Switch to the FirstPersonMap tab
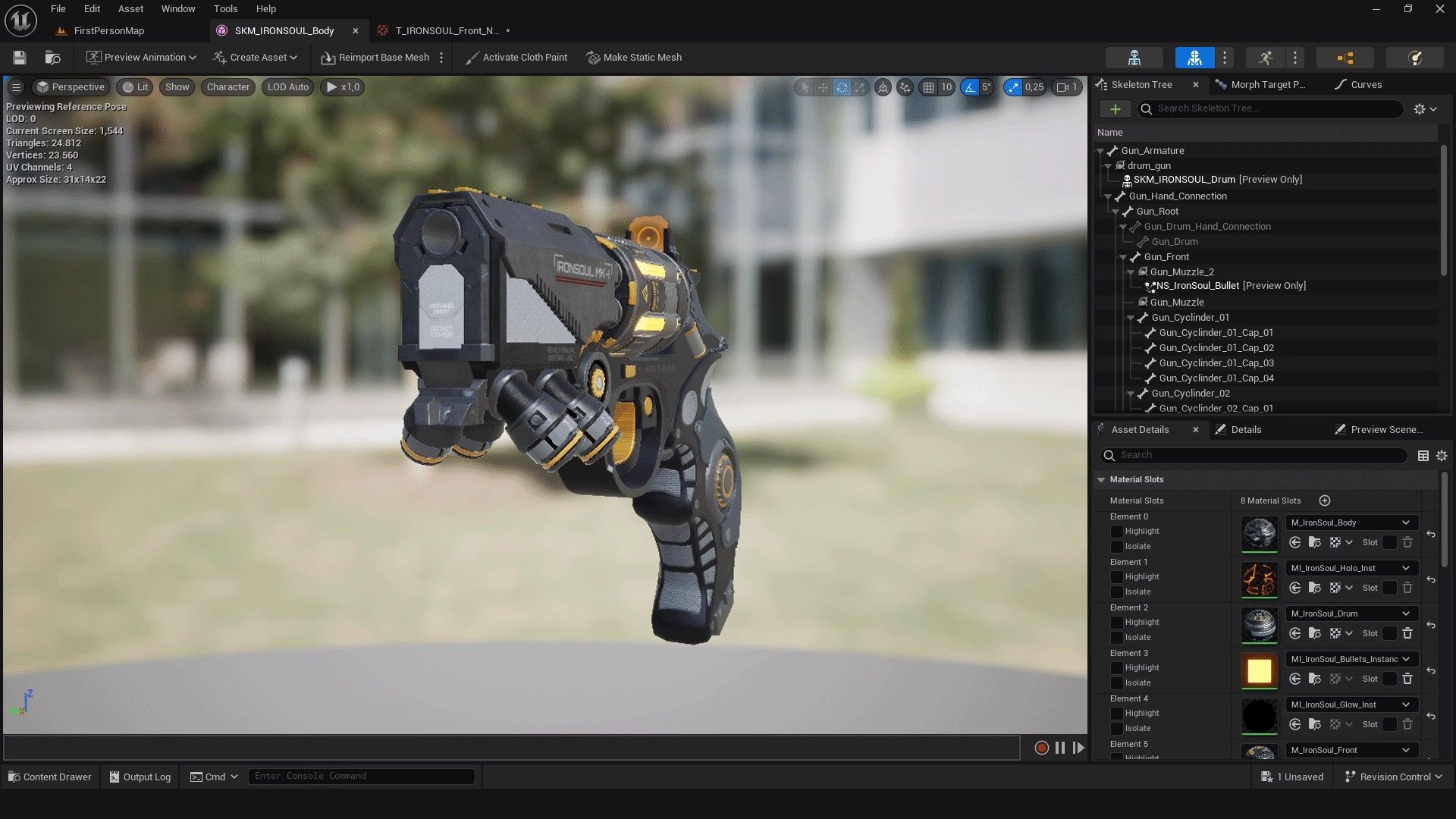The image size is (1456, 819). (x=108, y=31)
